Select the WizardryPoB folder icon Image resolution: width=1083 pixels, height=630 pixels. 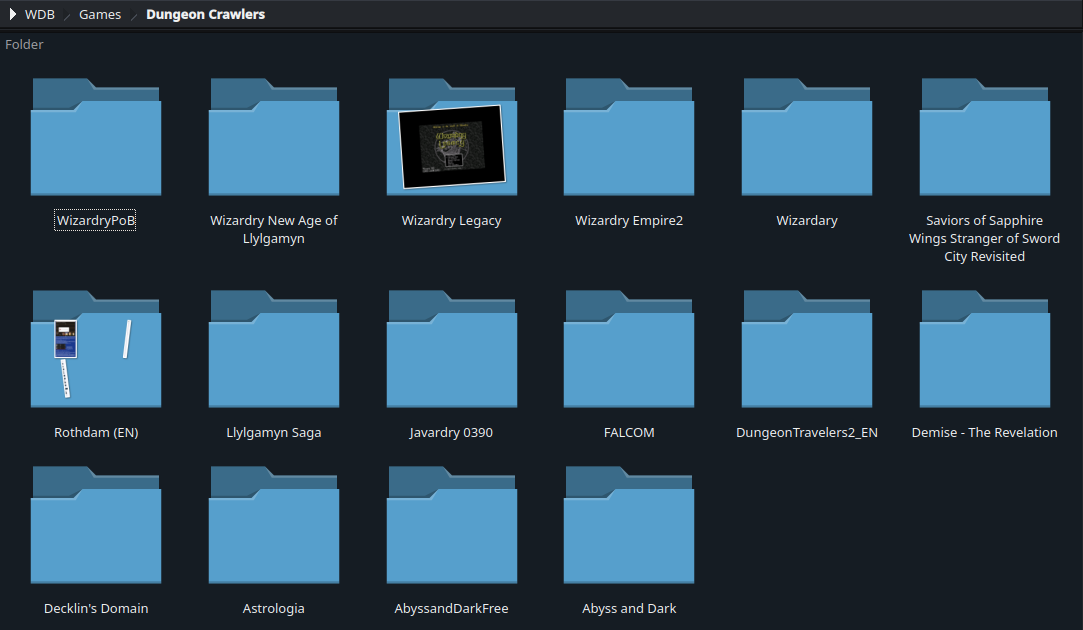click(x=96, y=137)
